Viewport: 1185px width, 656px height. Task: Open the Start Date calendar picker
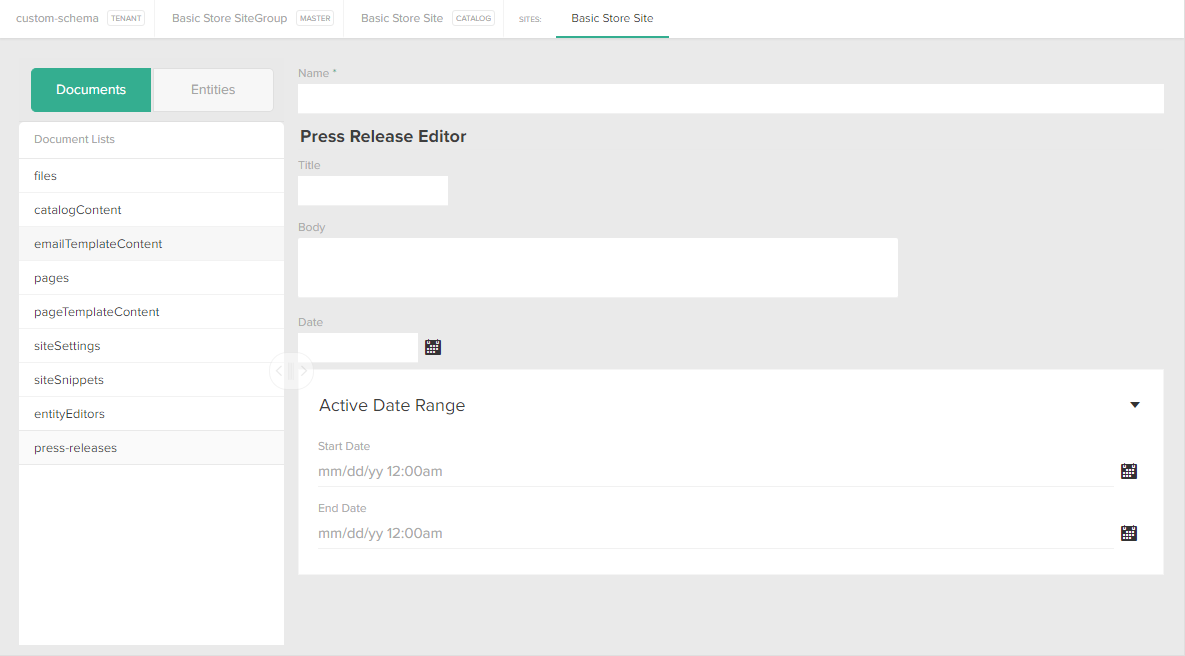(x=1128, y=471)
